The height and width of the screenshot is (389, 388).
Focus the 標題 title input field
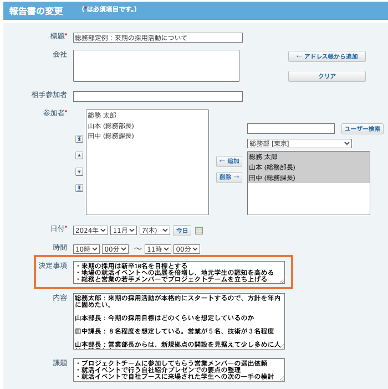158,38
